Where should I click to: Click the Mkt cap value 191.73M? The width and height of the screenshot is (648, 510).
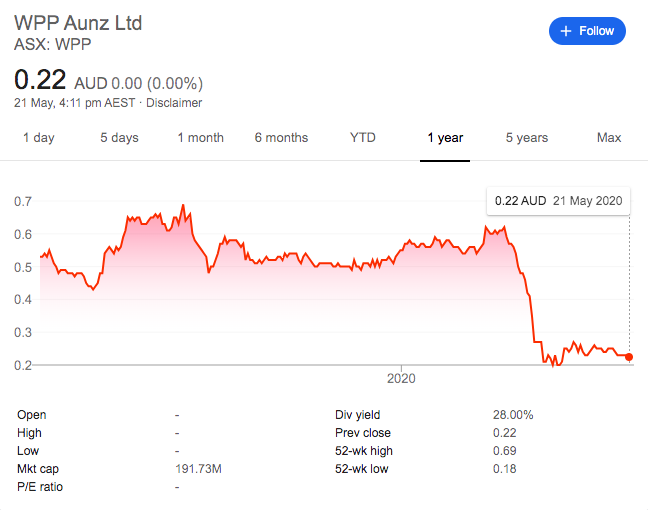pyautogui.click(x=198, y=469)
